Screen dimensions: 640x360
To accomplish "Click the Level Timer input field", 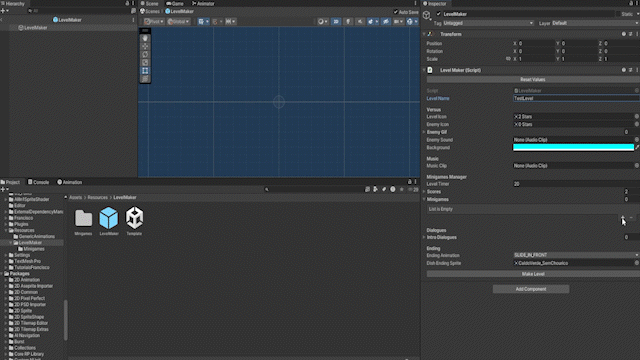I will tap(576, 184).
